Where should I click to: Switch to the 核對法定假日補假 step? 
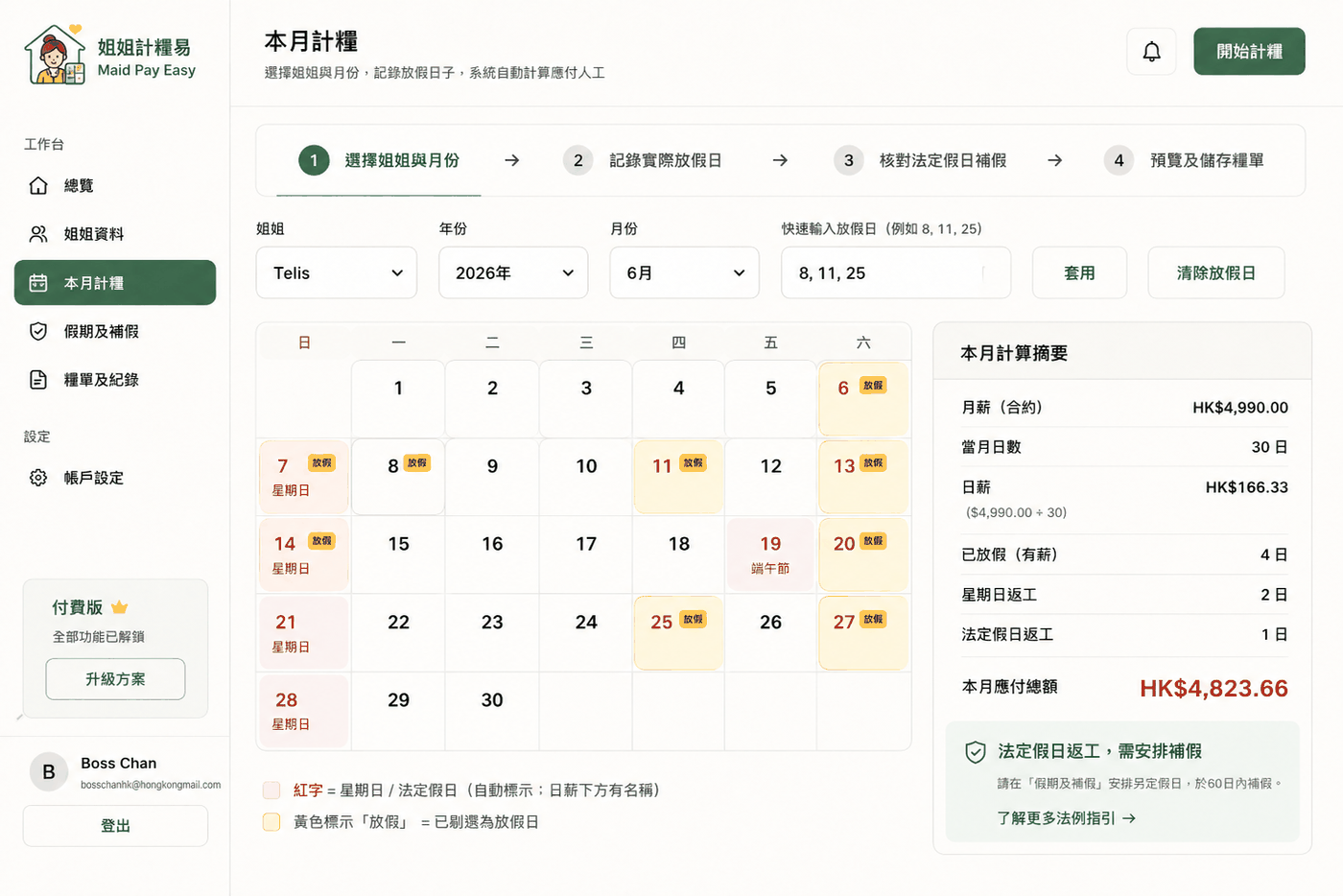[x=920, y=160]
